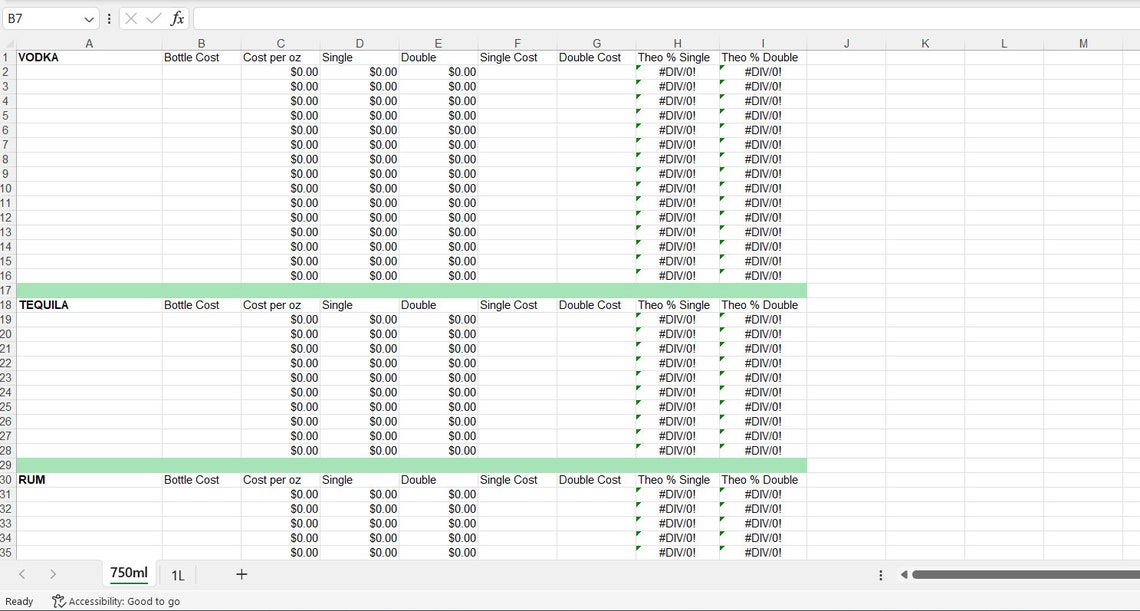
Task: Open the Name Box dropdown
Action: 88,18
